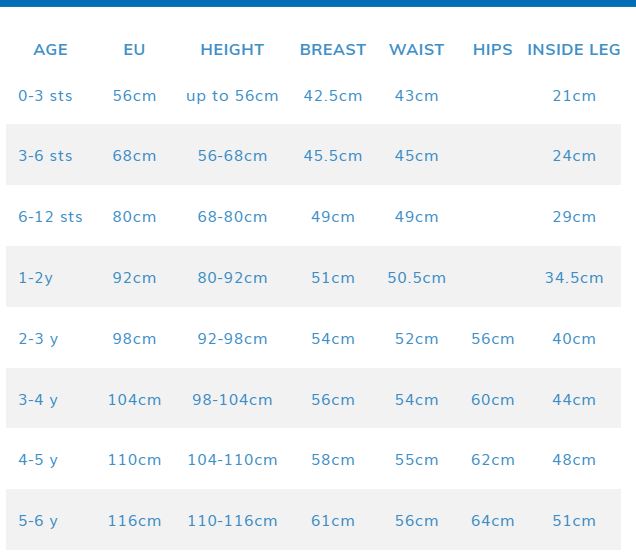The height and width of the screenshot is (553, 636).
Task: Click the 50.5cm waist value
Action: (x=416, y=278)
